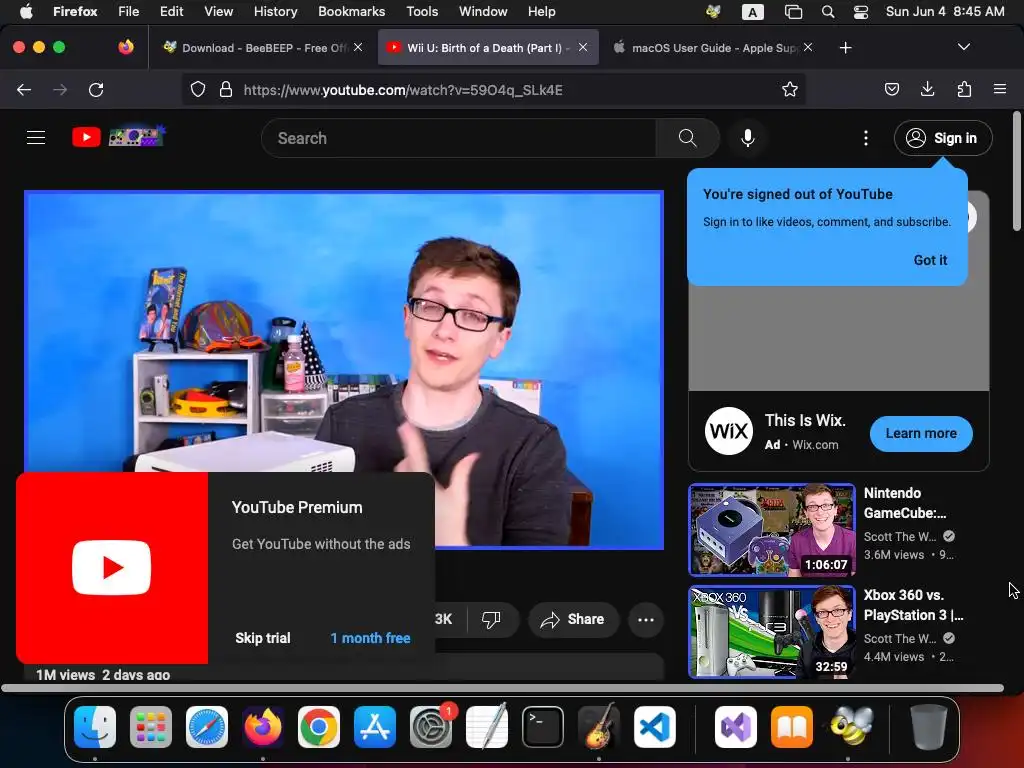Image resolution: width=1024 pixels, height=768 pixels.
Task: Expand the list all tabs chevron
Action: coord(963,47)
